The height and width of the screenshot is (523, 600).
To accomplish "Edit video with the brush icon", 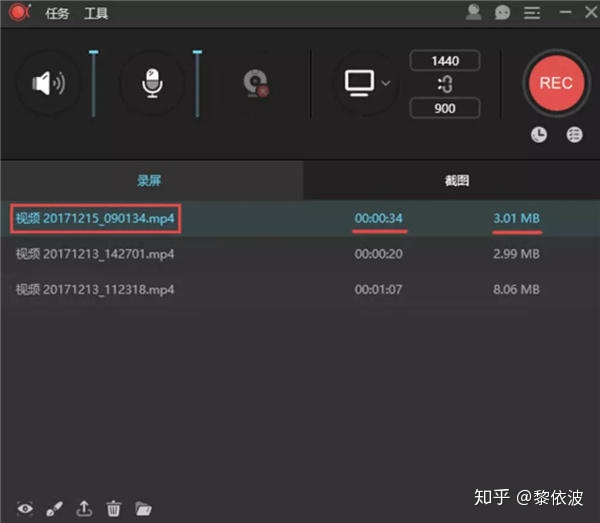I will click(54, 508).
